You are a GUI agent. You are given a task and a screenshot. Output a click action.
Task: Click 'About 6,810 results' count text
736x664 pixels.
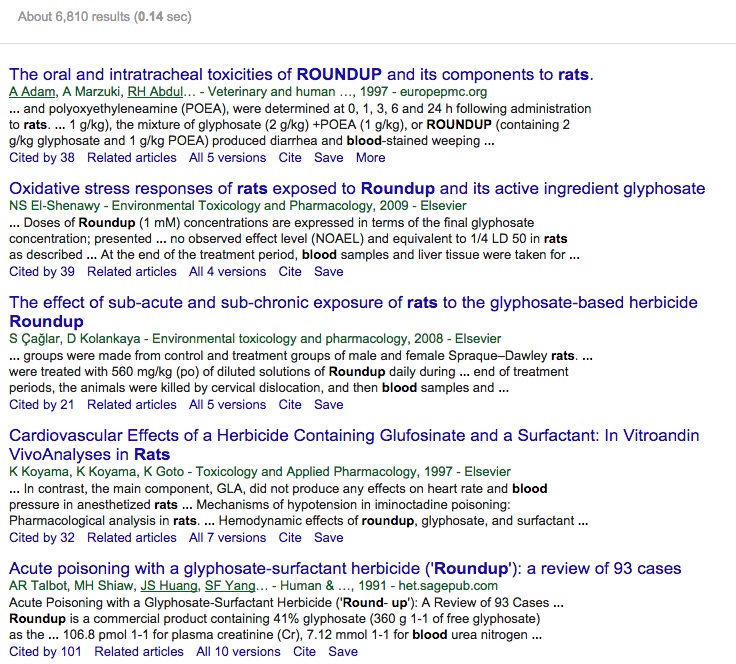(105, 16)
